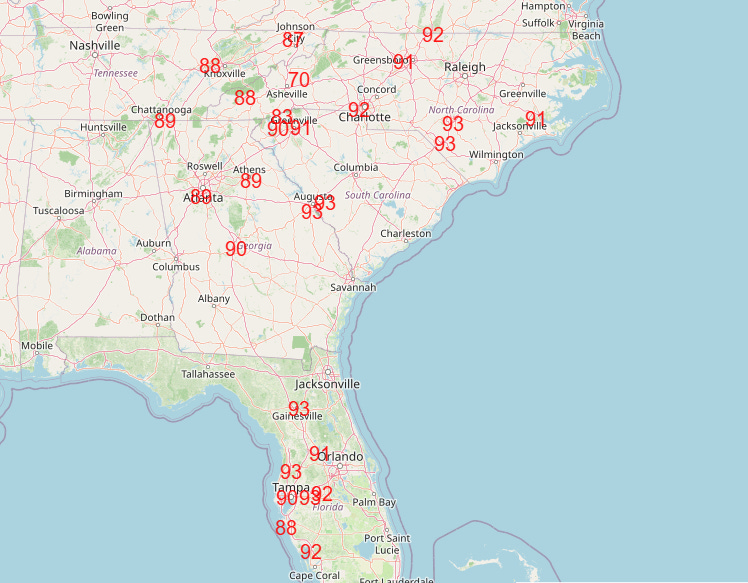
Task: Click the 83 reading above Greenville, South Carolina
Action: (281, 116)
